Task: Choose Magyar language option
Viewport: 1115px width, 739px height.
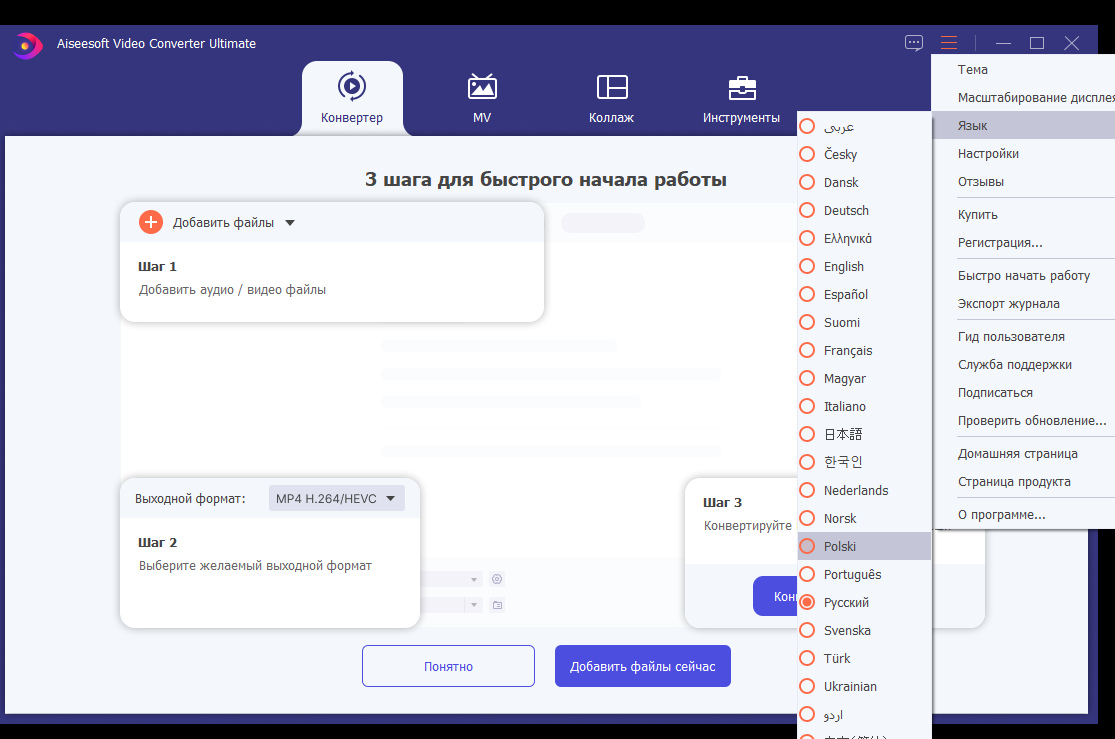Action: click(864, 378)
